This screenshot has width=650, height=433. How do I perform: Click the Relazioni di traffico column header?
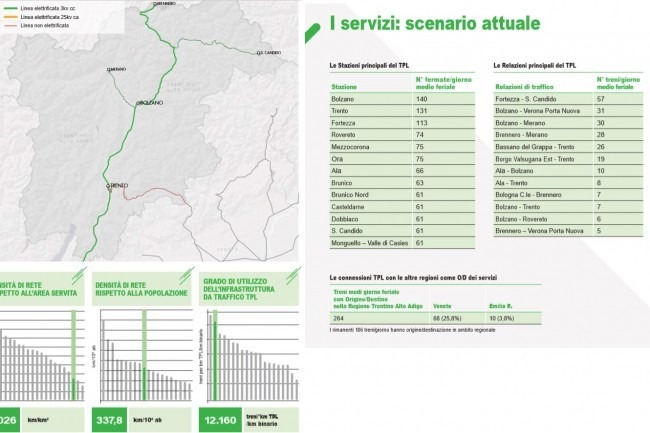tap(524, 87)
